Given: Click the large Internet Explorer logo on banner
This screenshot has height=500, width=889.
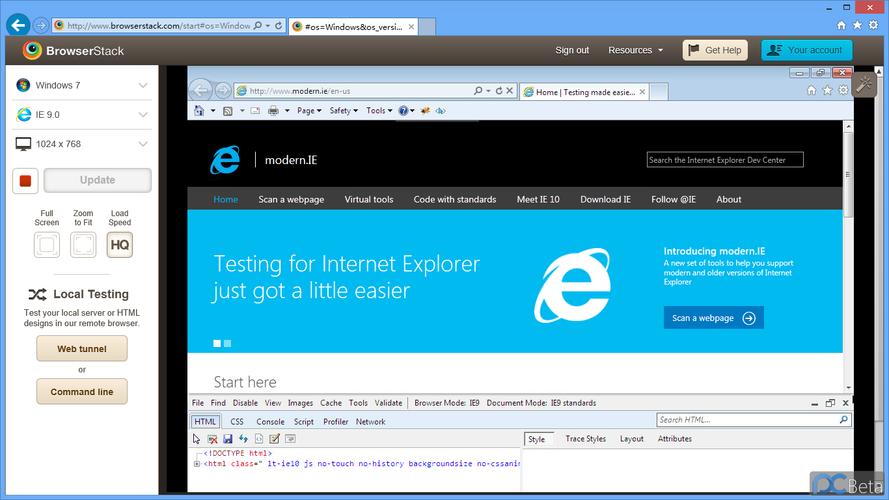Looking at the screenshot, I should 573,285.
